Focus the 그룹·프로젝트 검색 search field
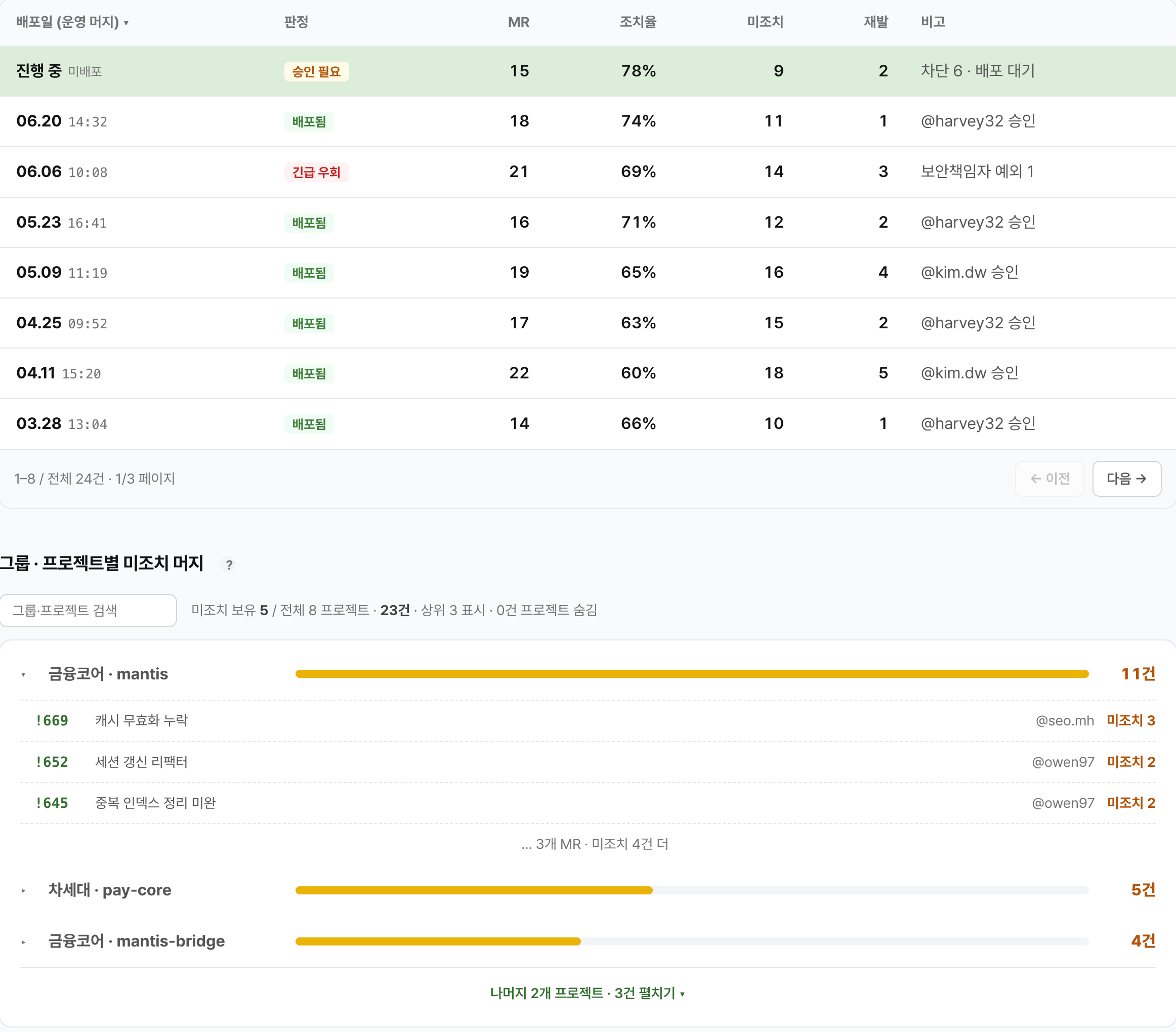Image resolution: width=1176 pixels, height=1032 pixels. tap(88, 610)
